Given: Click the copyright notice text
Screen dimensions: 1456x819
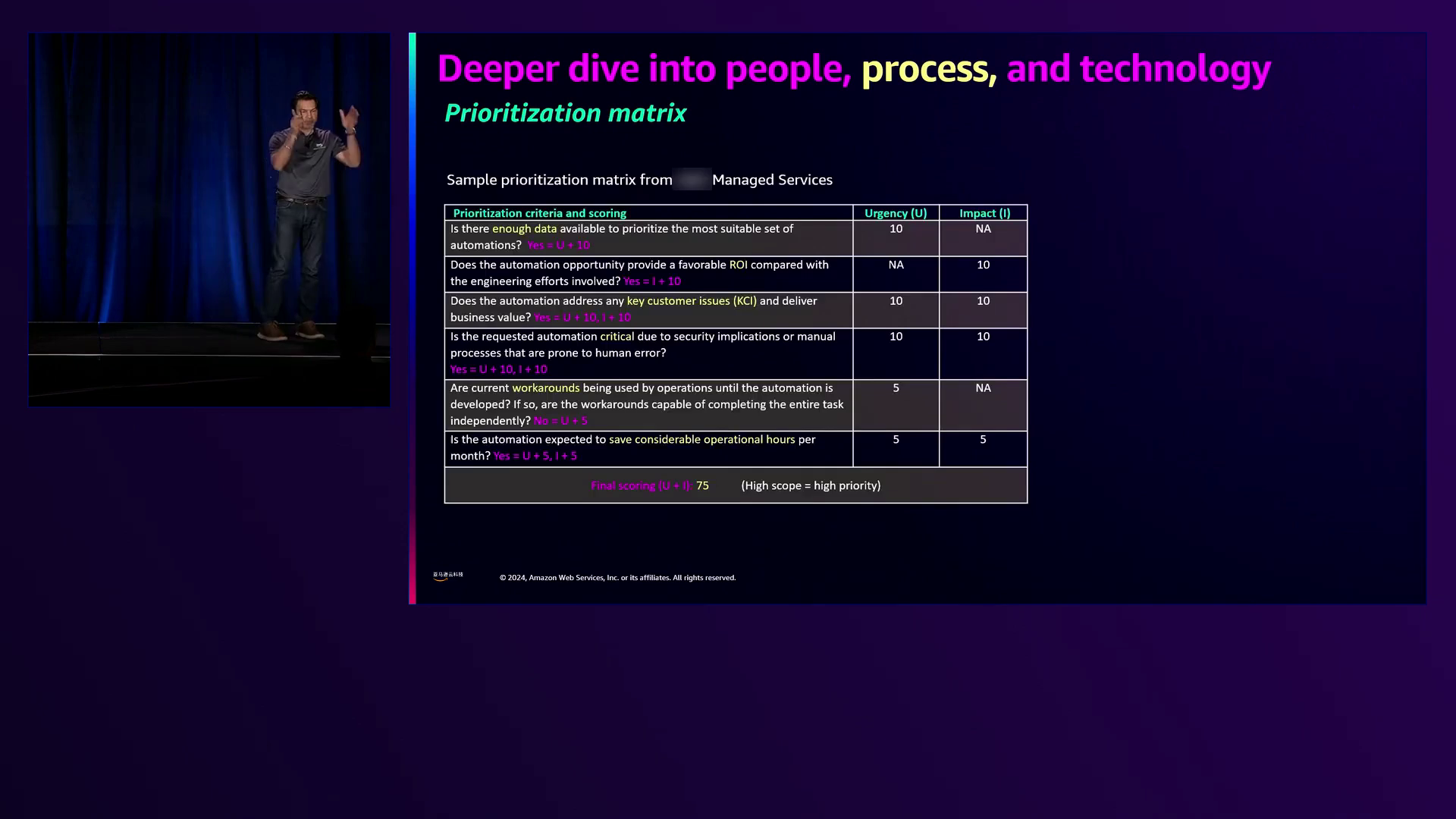Looking at the screenshot, I should tap(617, 578).
